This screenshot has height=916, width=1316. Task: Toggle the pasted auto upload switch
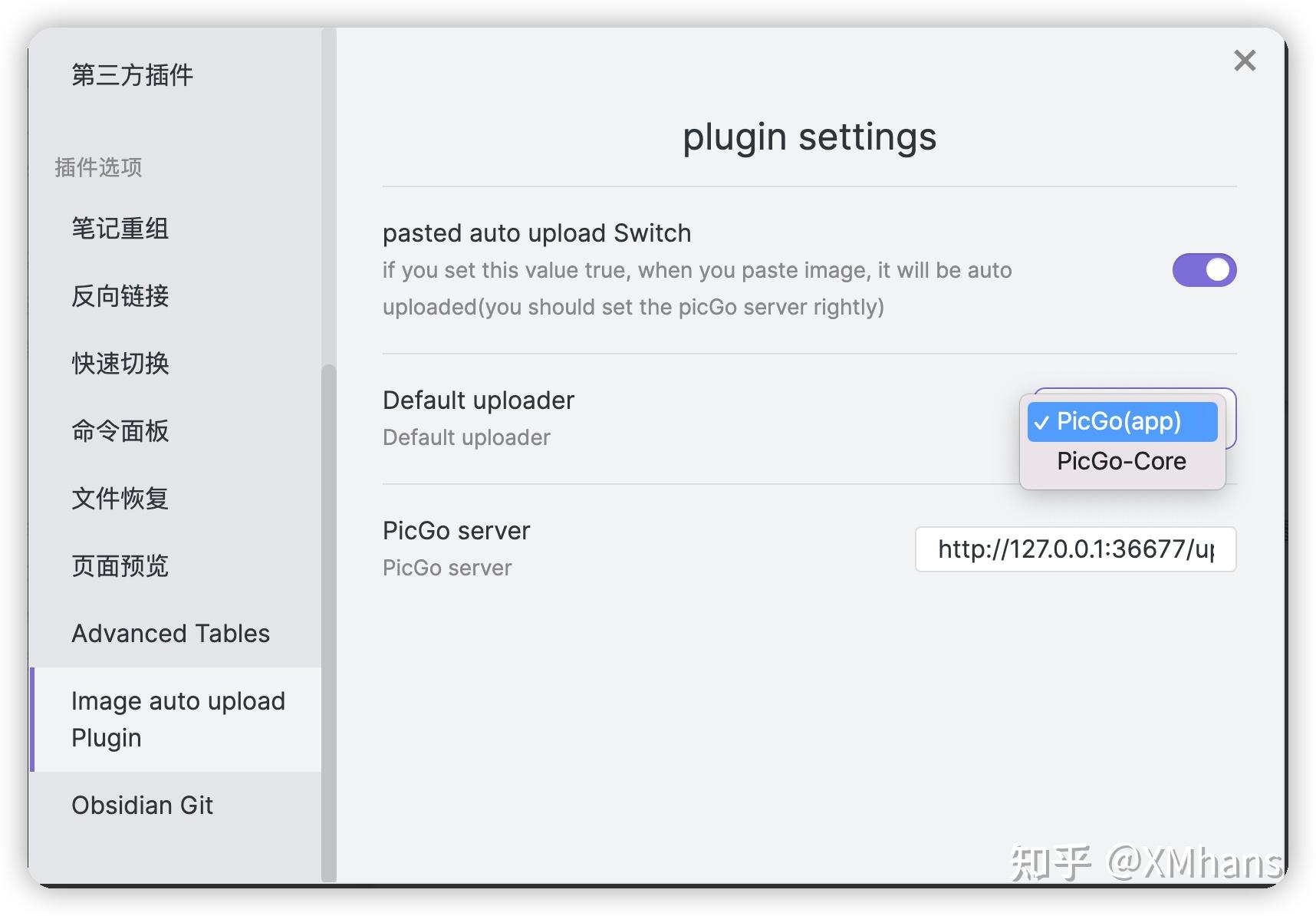coord(1203,270)
